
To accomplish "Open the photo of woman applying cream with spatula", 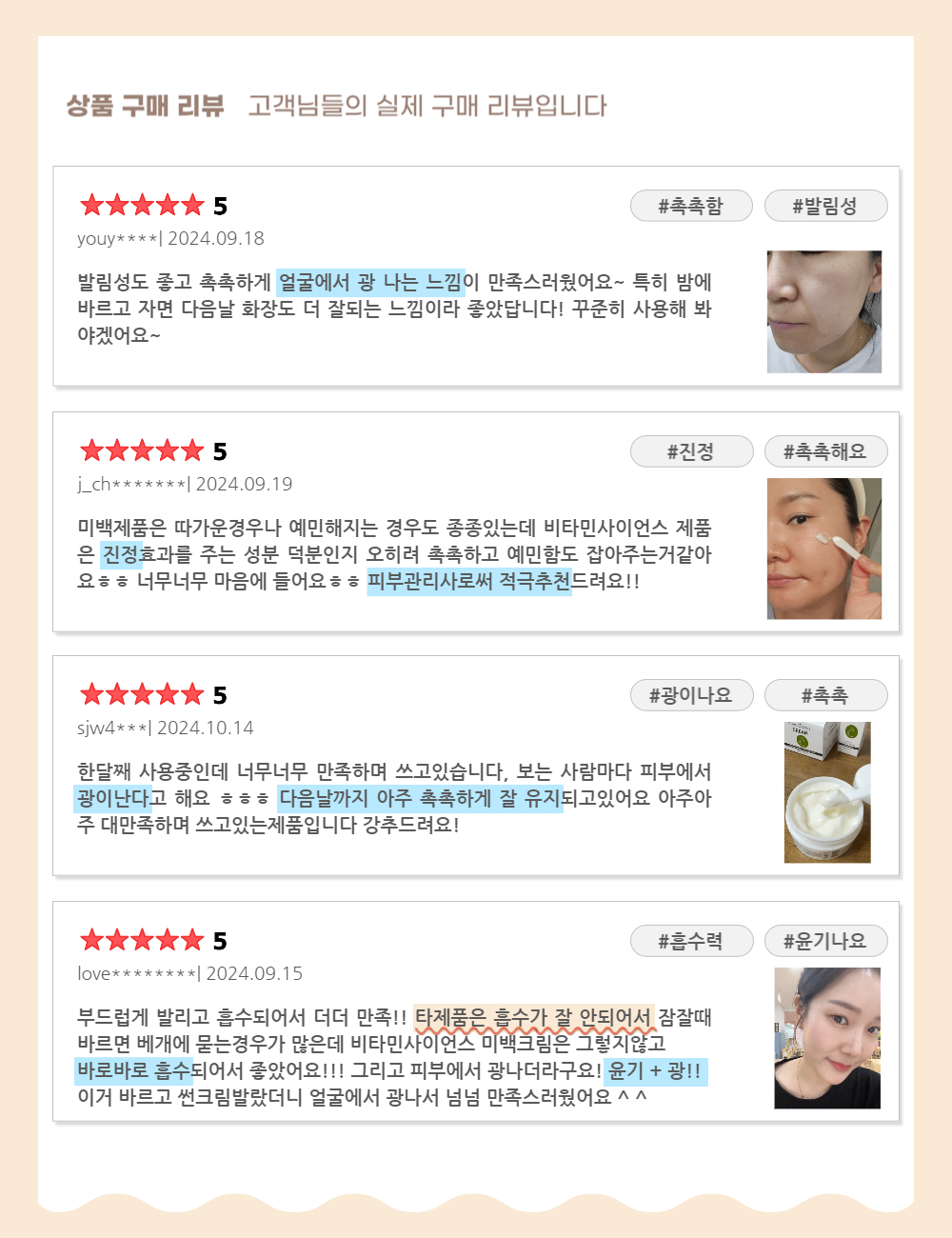I will click(x=824, y=549).
